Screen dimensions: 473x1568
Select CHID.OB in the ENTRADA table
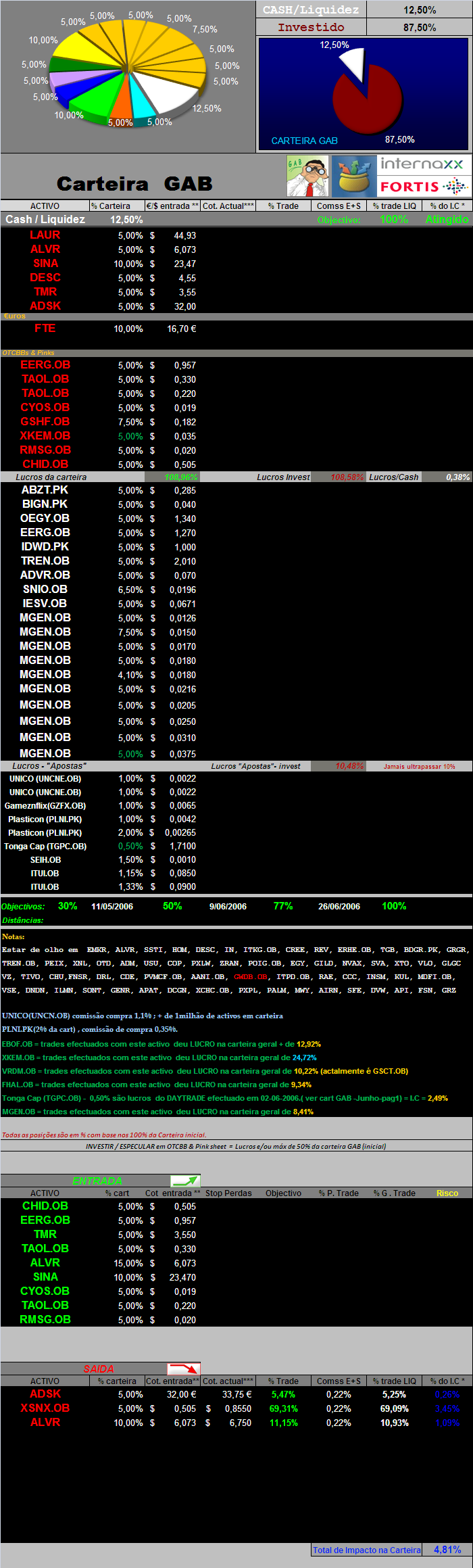pyautogui.click(x=45, y=1206)
